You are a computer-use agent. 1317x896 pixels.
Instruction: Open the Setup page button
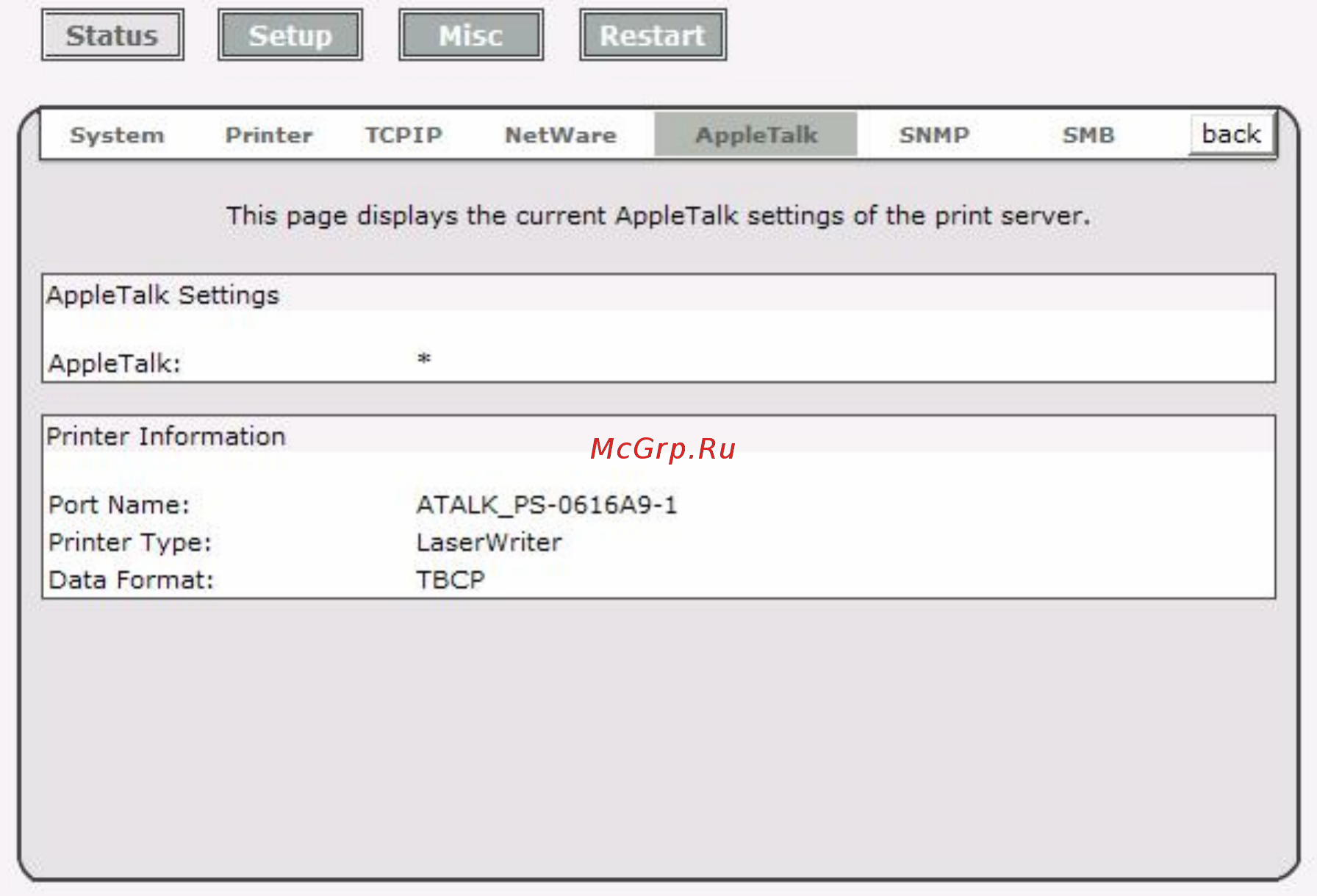[x=290, y=35]
